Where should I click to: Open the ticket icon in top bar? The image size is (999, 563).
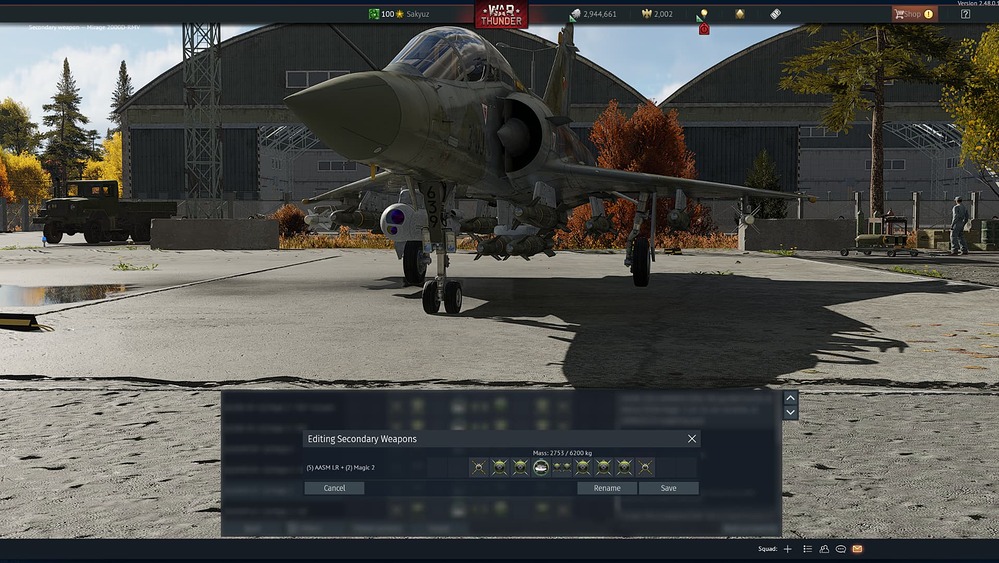[x=775, y=13]
